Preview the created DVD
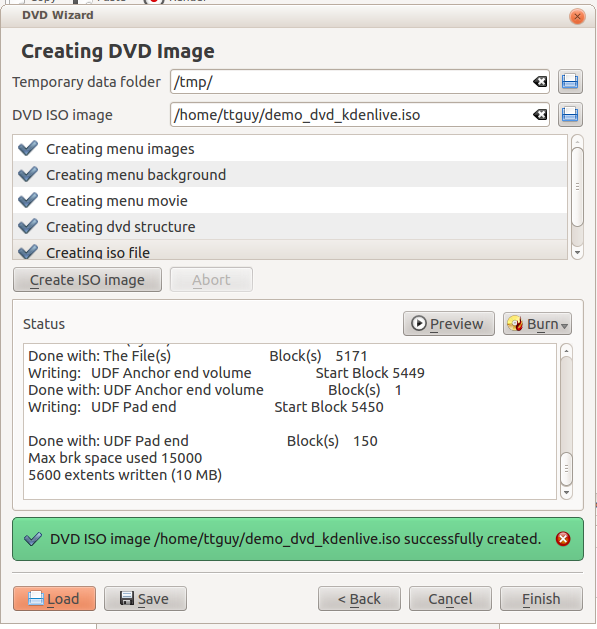The height and width of the screenshot is (629, 597). pos(449,324)
